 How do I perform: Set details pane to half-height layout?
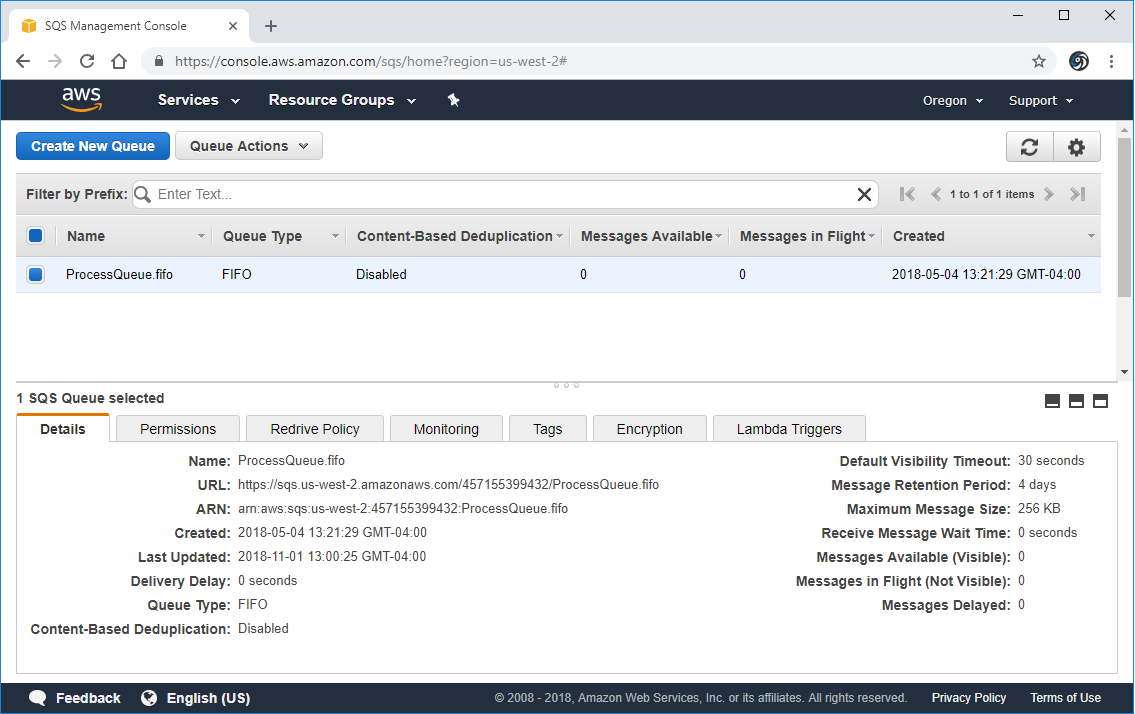(1076, 401)
